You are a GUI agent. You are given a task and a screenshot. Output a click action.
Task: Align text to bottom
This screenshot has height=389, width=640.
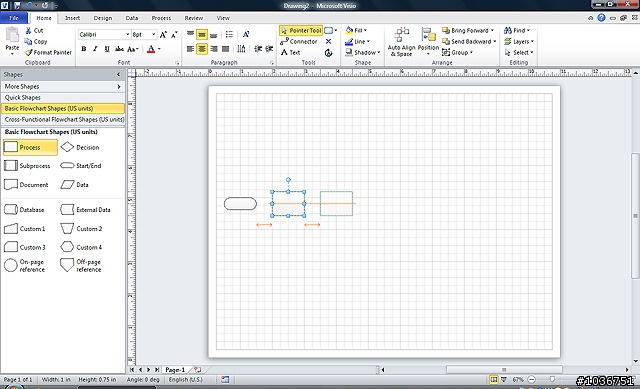tap(213, 35)
